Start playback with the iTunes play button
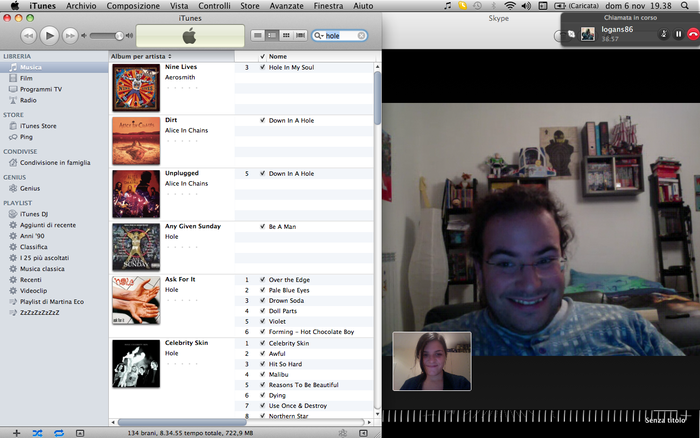Viewport: 700px width, 438px height. point(50,35)
